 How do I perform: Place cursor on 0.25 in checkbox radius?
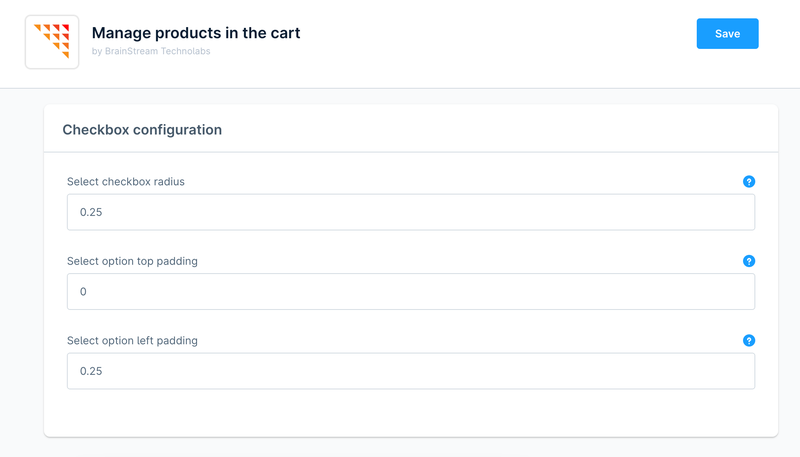click(91, 212)
